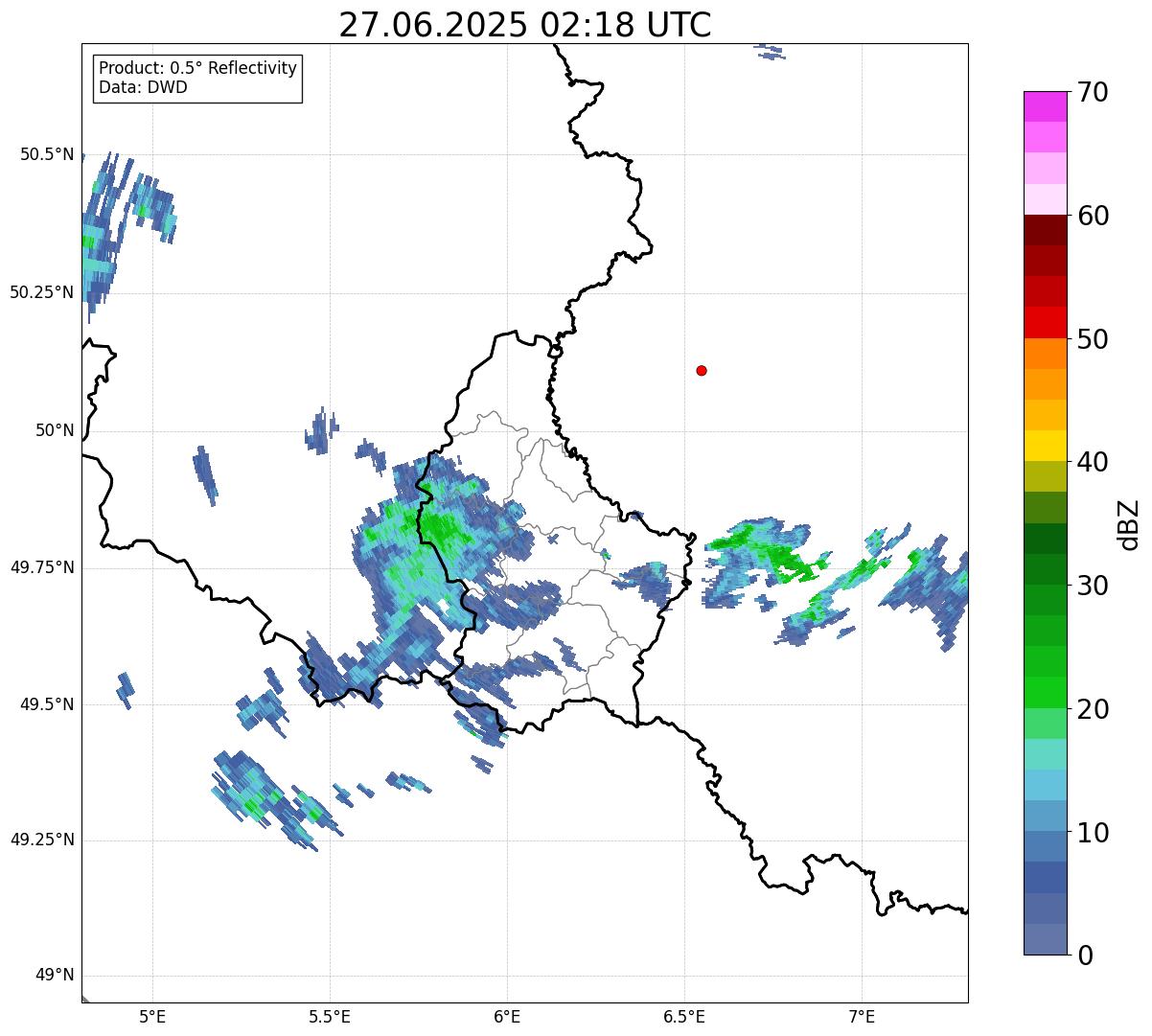Click the 50.25°N latitude label
Viewport: 1152px width, 1036px height.
point(41,292)
